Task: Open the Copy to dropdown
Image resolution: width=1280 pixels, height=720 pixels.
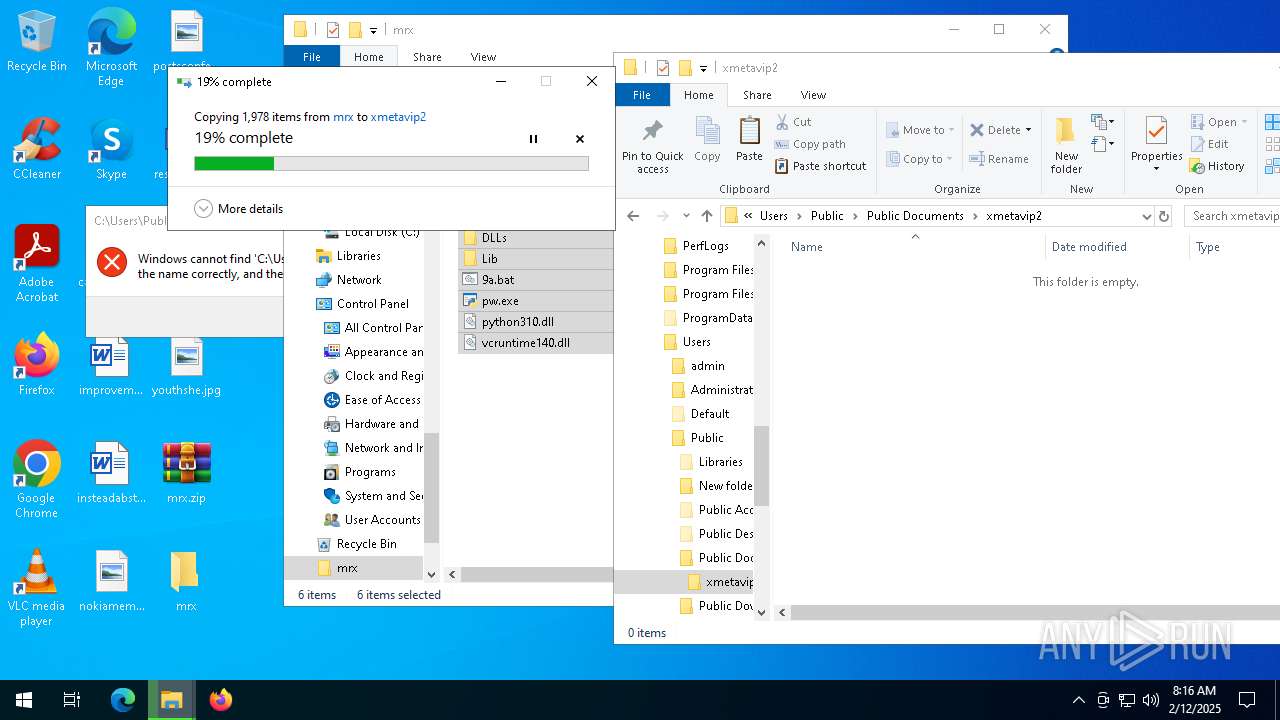Action: click(920, 159)
